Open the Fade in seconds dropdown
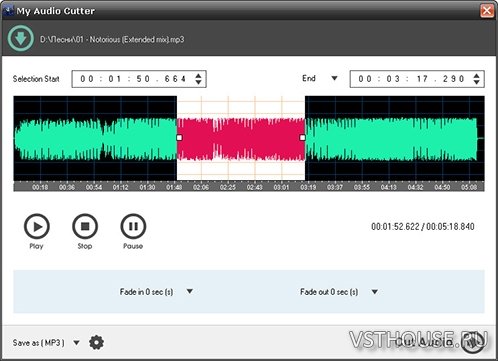This screenshot has height=361, width=498. [190, 291]
